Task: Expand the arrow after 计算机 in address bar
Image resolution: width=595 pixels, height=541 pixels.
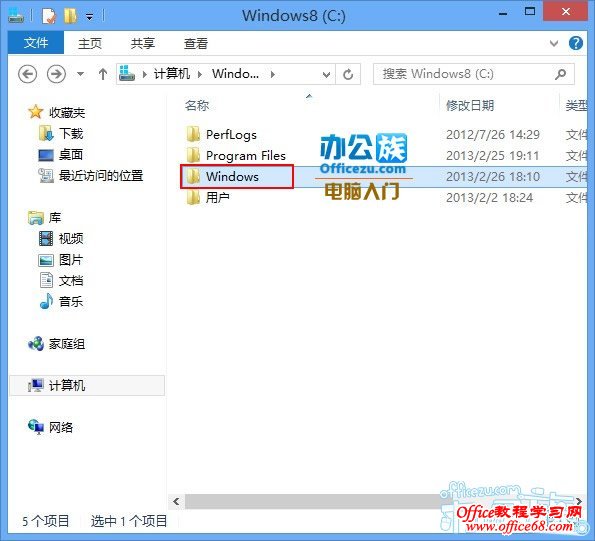Action: (x=200, y=74)
